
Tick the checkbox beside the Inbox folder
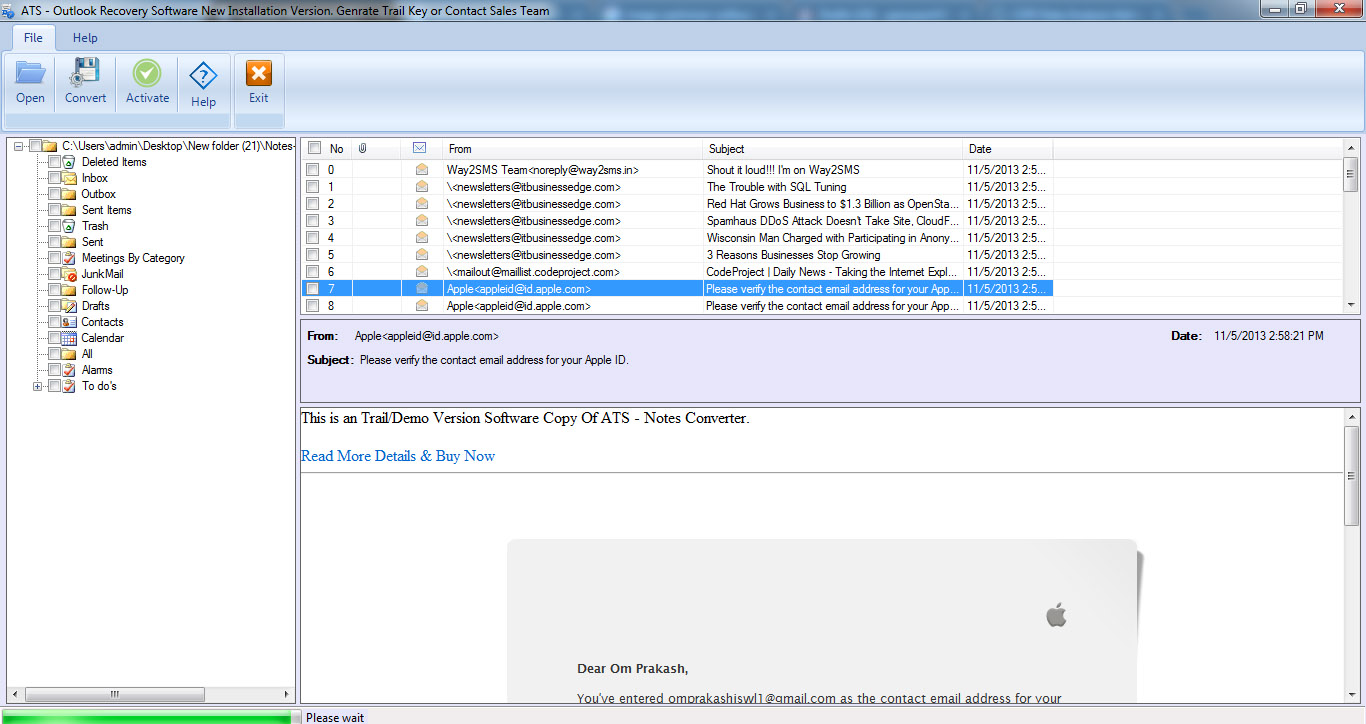(x=54, y=177)
